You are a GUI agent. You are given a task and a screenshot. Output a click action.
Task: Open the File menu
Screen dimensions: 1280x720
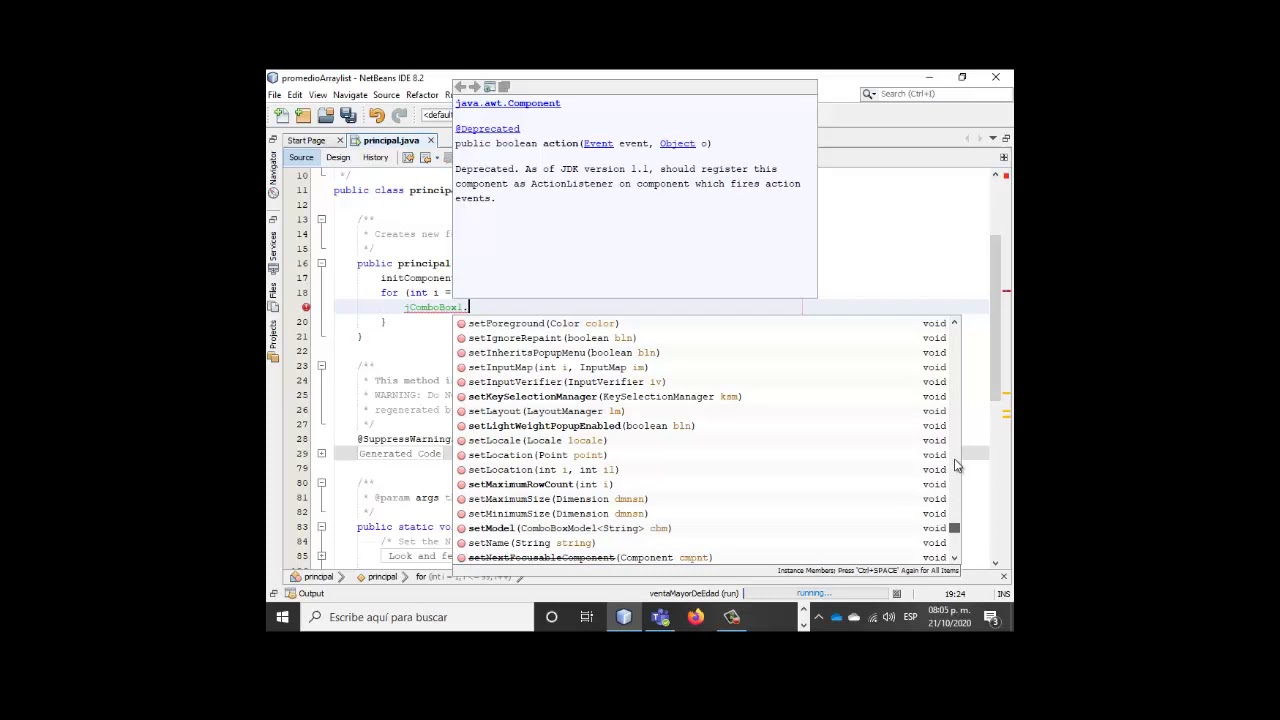[x=274, y=95]
